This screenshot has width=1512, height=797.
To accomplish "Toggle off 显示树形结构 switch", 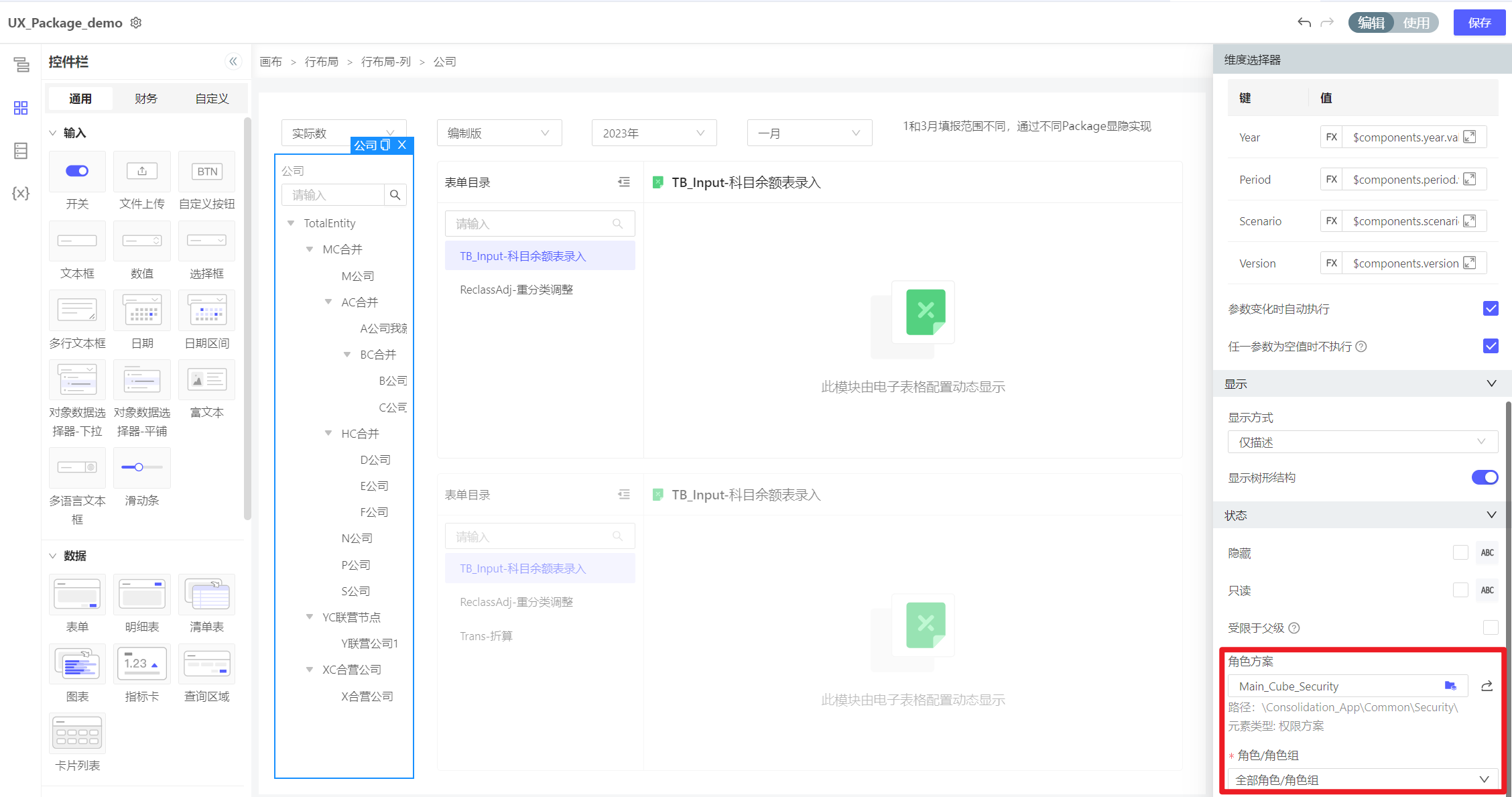I will click(1485, 477).
